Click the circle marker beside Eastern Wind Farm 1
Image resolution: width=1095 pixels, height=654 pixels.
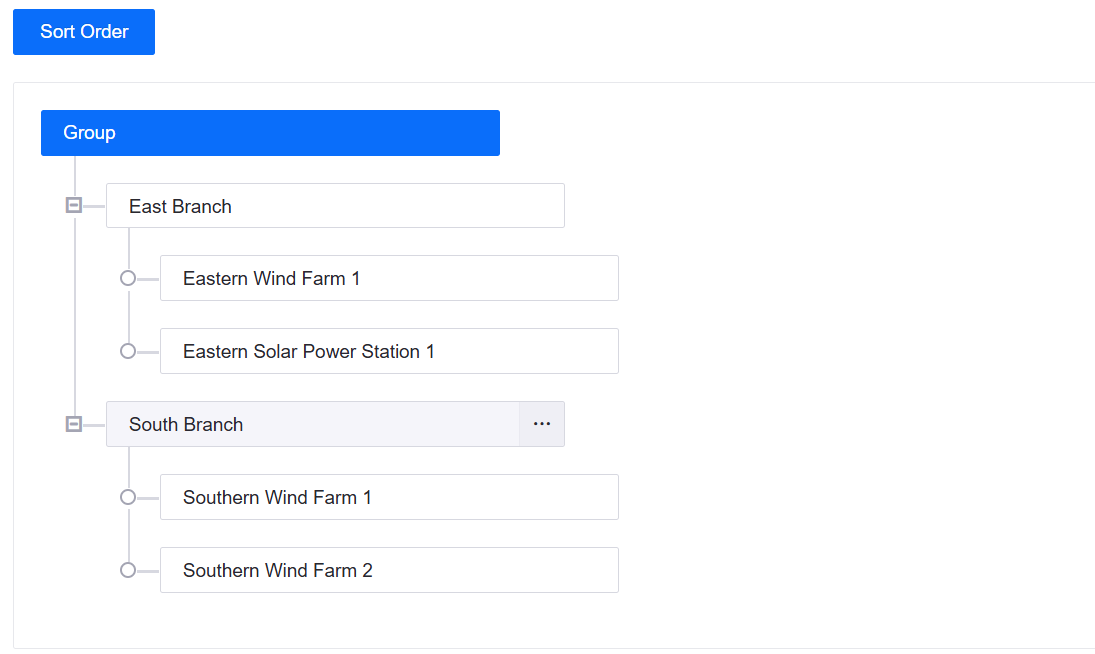click(x=127, y=278)
